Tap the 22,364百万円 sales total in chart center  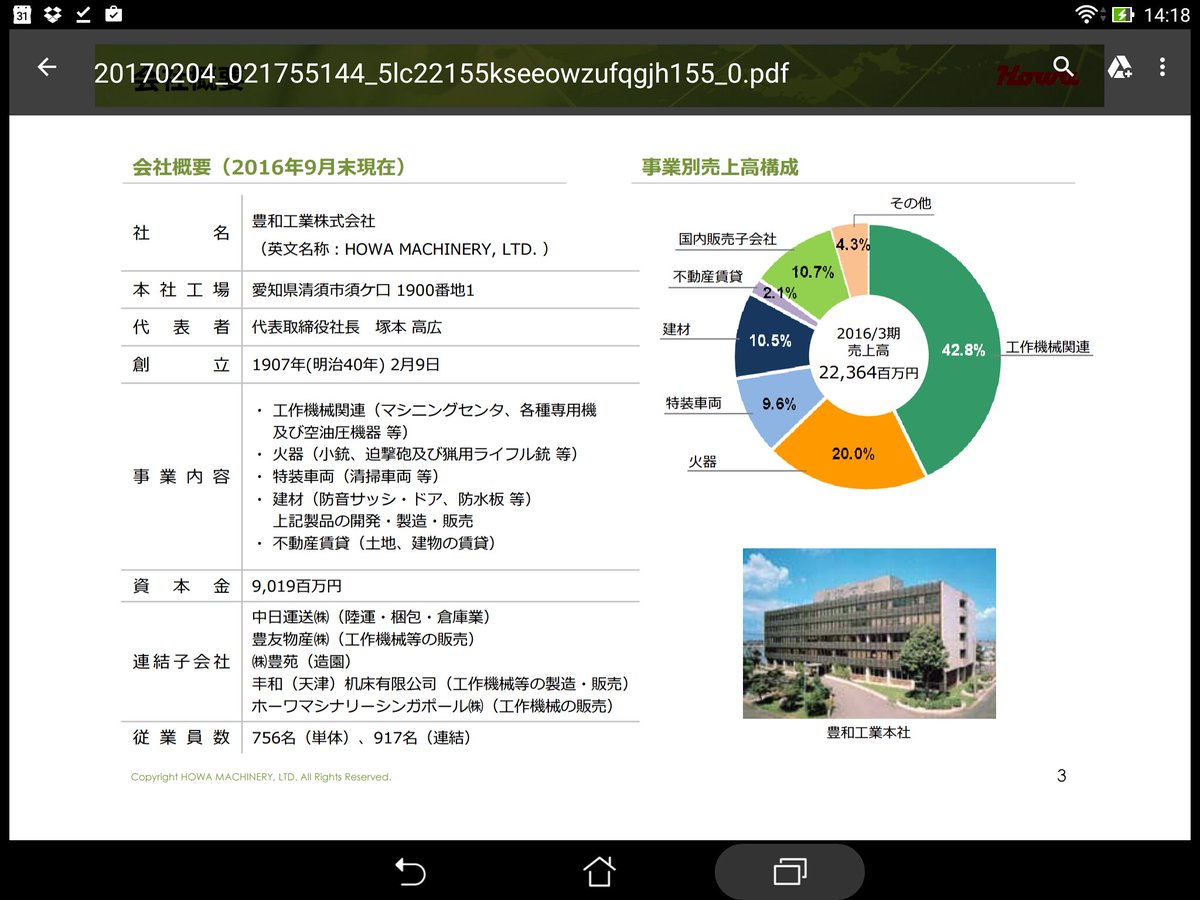868,372
